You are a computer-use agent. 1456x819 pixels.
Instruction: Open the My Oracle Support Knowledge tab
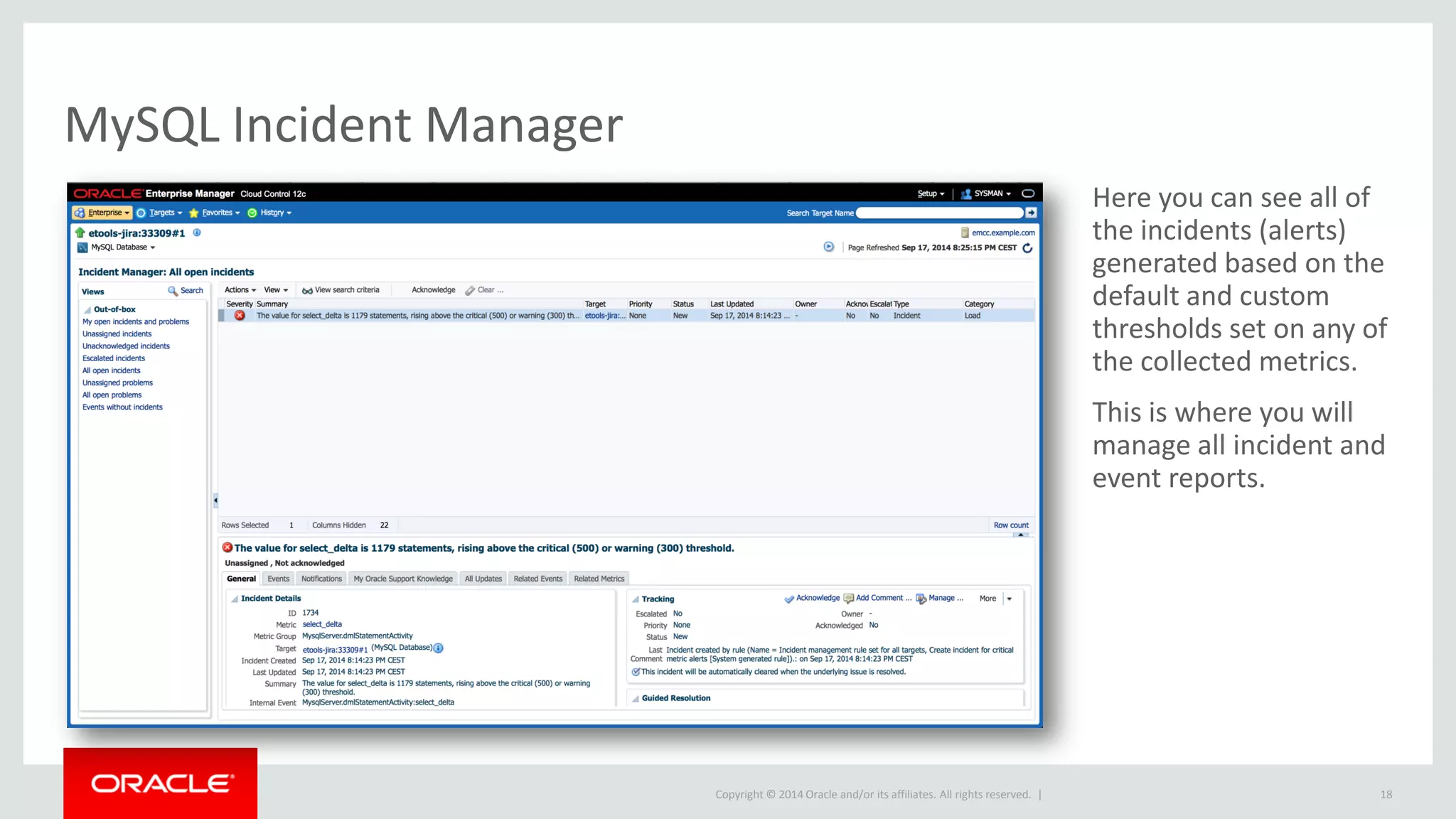coord(403,579)
